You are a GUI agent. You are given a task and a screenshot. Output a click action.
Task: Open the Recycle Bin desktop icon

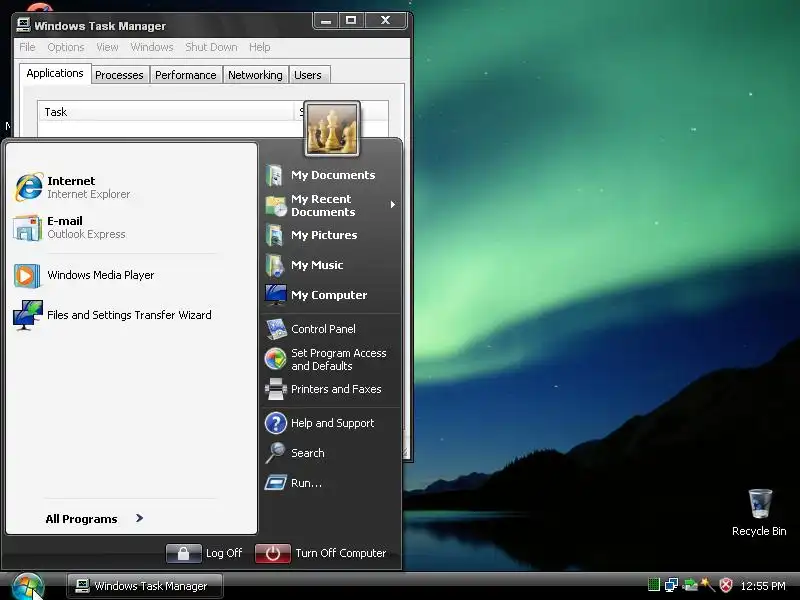[x=759, y=512]
